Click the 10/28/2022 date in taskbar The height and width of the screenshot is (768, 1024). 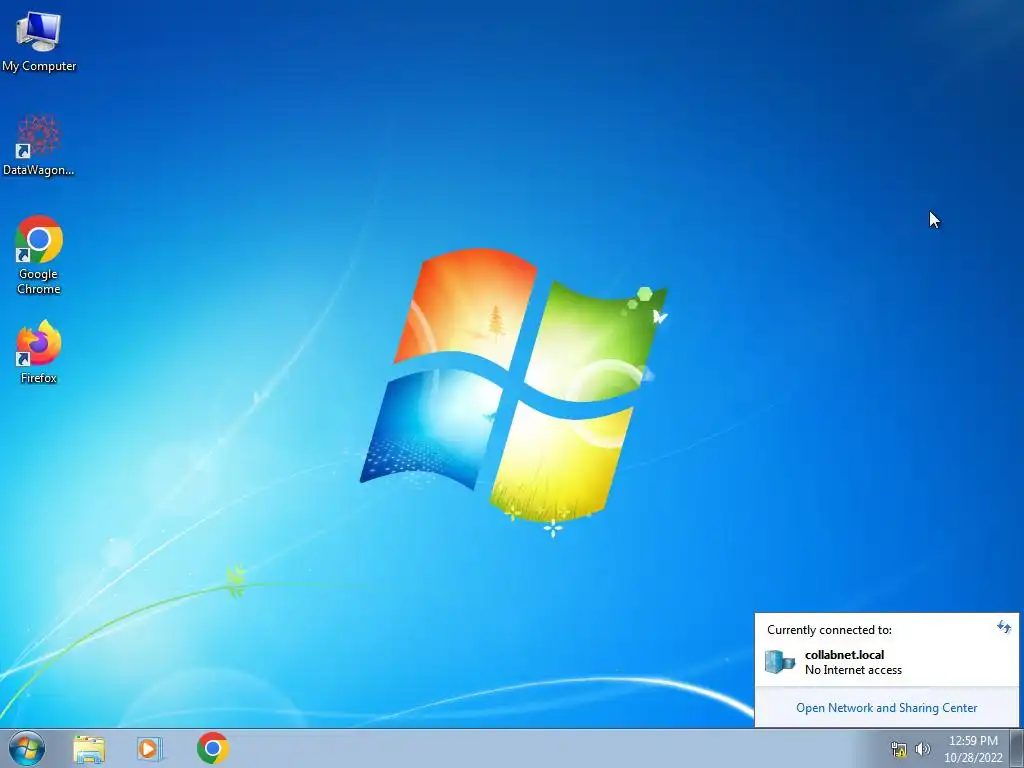[973, 758]
